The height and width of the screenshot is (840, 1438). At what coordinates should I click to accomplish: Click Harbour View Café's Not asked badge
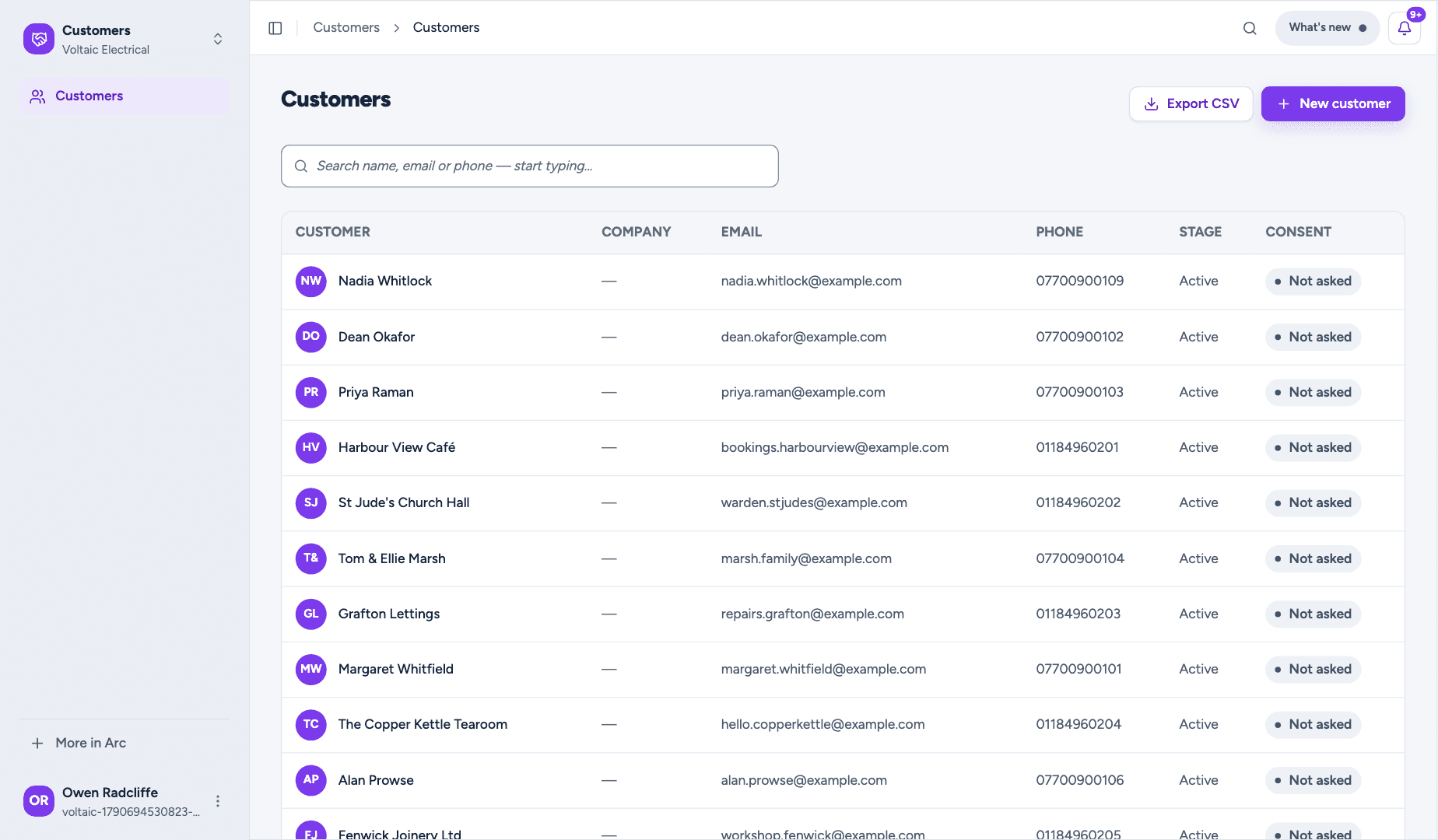coord(1313,447)
